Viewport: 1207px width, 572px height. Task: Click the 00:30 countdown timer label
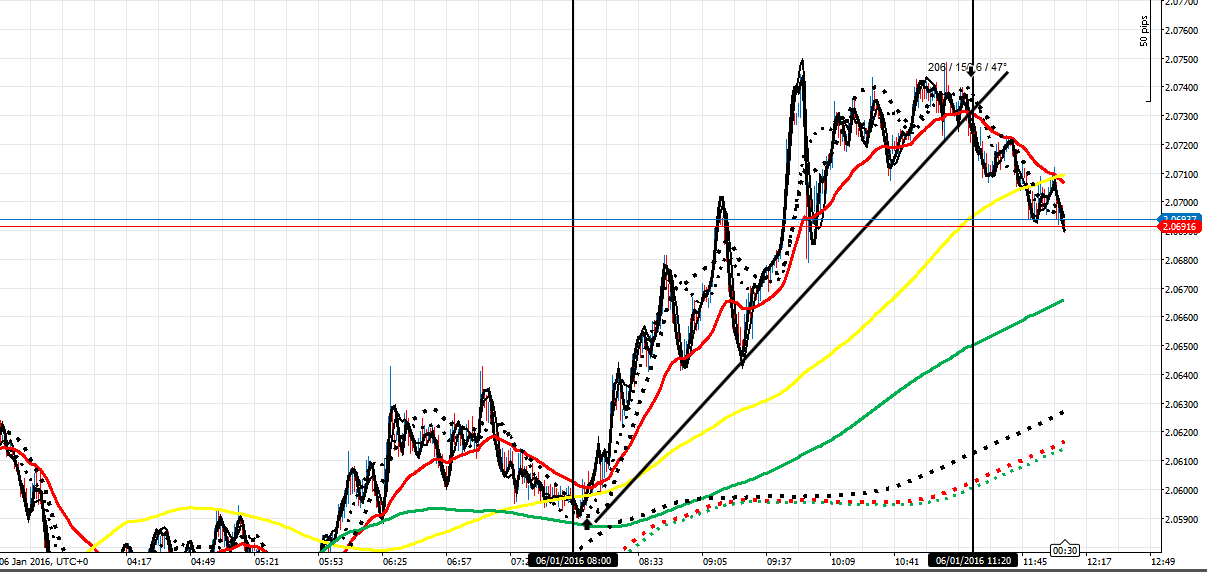coord(1063,549)
